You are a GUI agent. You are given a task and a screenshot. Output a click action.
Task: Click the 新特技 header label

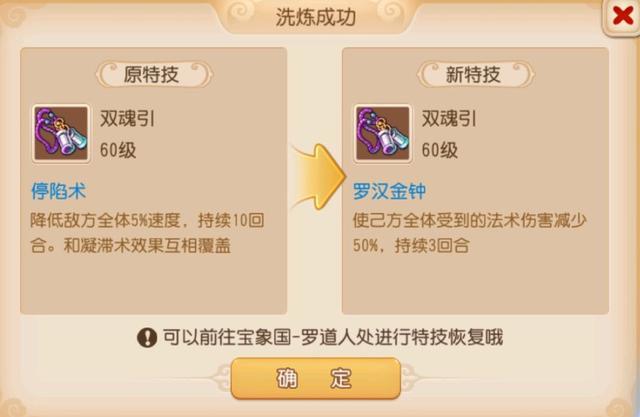475,75
